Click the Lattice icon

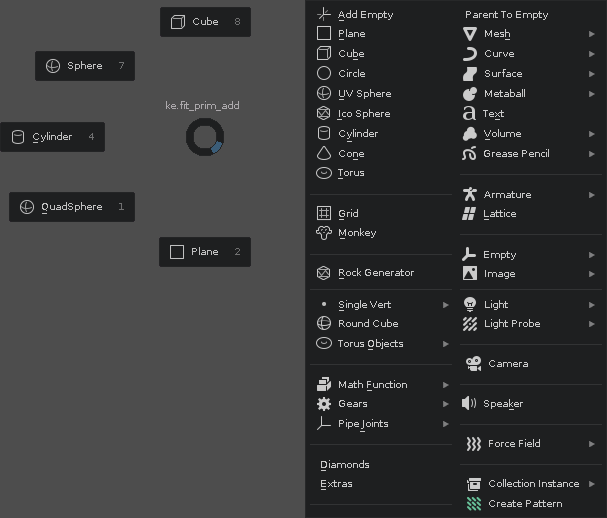(x=469, y=214)
